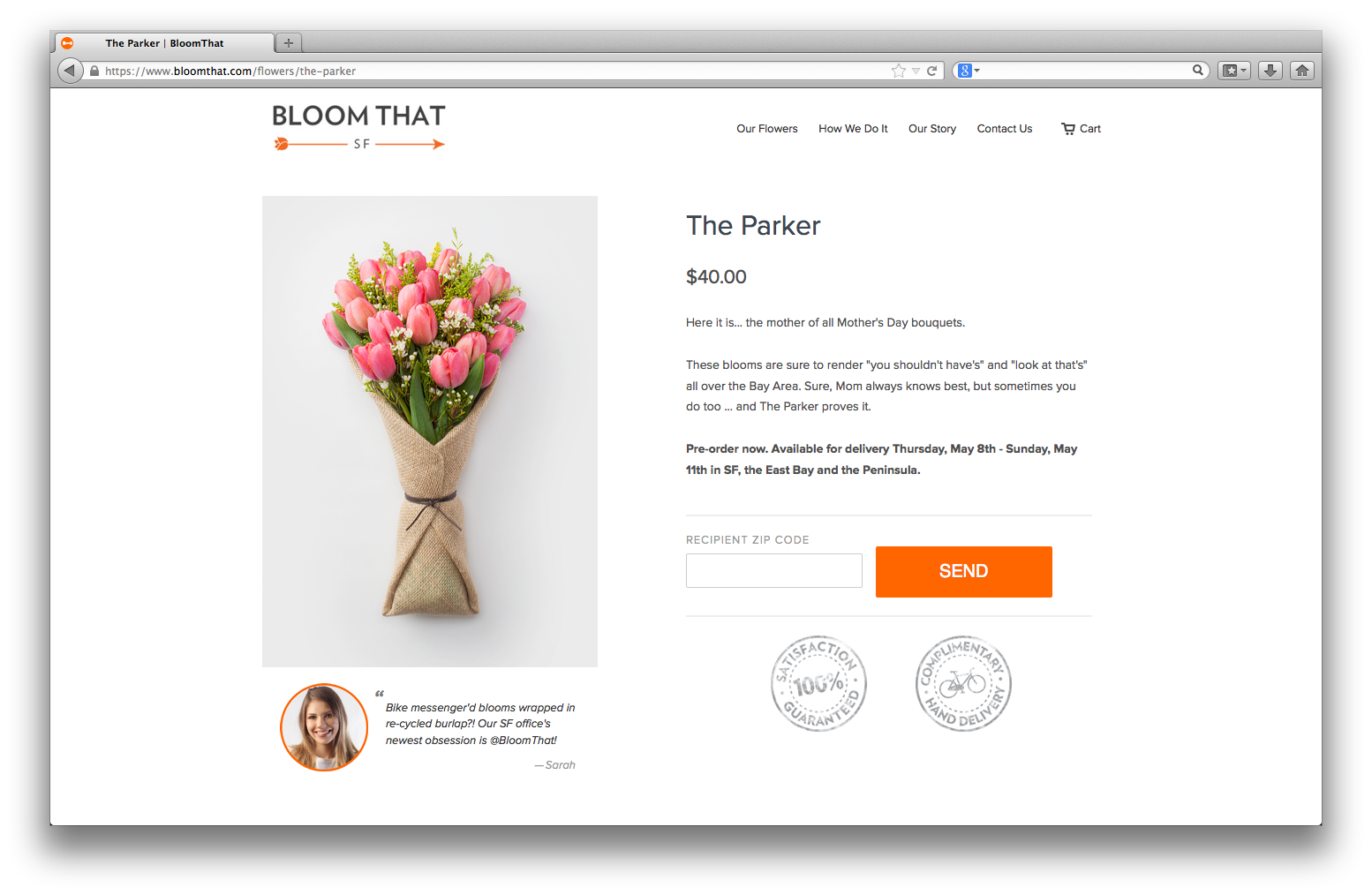This screenshot has height=895, width=1372.
Task: Open the bookmarks menu dropdown button
Action: click(x=1234, y=71)
